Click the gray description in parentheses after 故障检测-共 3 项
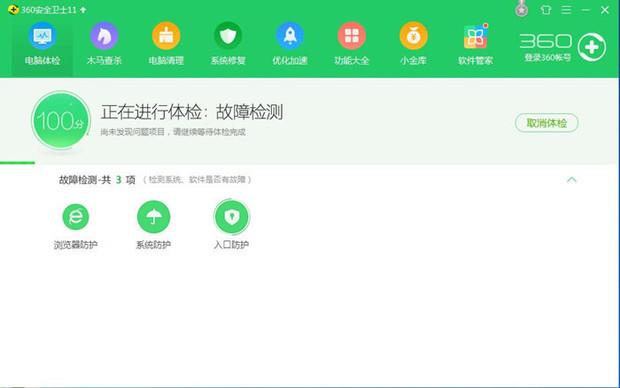 pos(197,180)
